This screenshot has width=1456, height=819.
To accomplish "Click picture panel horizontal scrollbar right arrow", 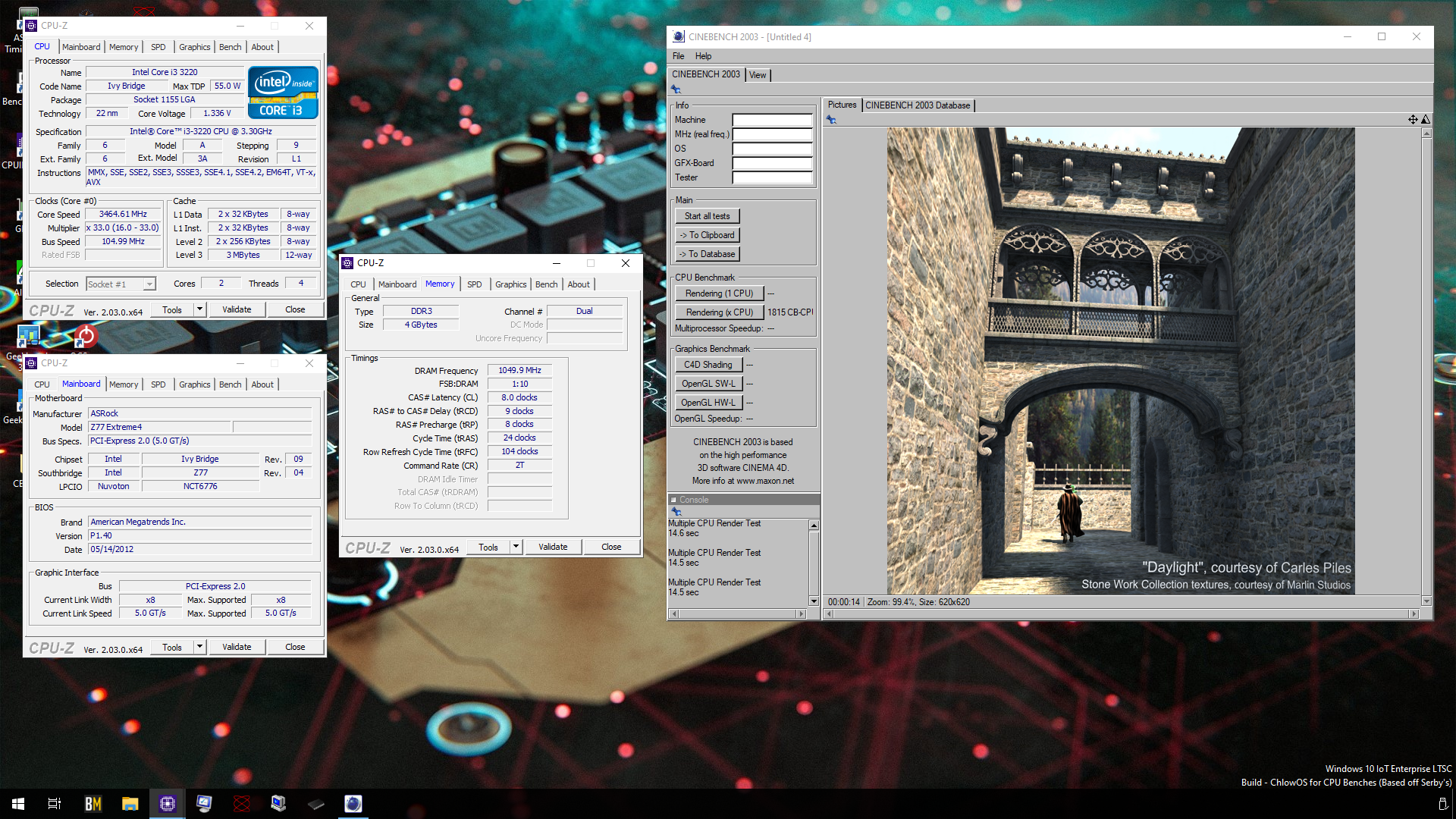I will [1414, 613].
